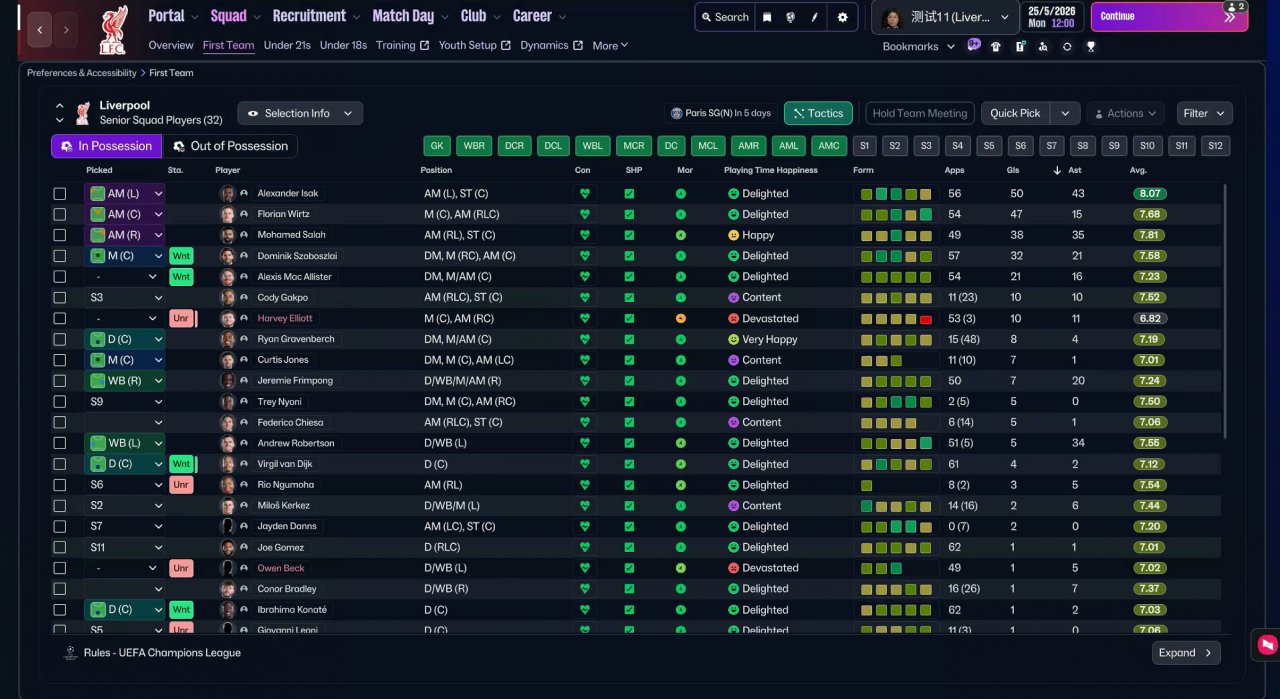Open the Selection Info dropdown
The image size is (1280, 699).
pos(300,113)
